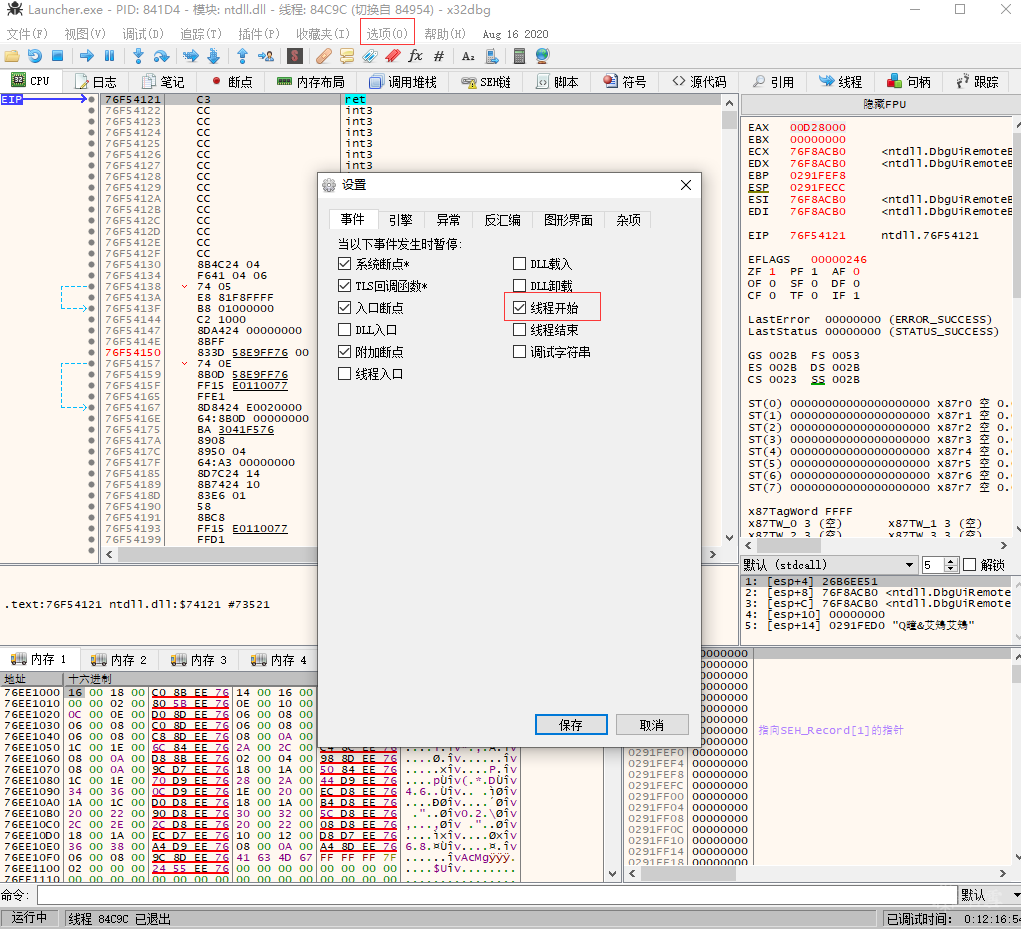Screen dimensions: 1021x929
Task: Open the calculator toolbar icon
Action: 519,56
